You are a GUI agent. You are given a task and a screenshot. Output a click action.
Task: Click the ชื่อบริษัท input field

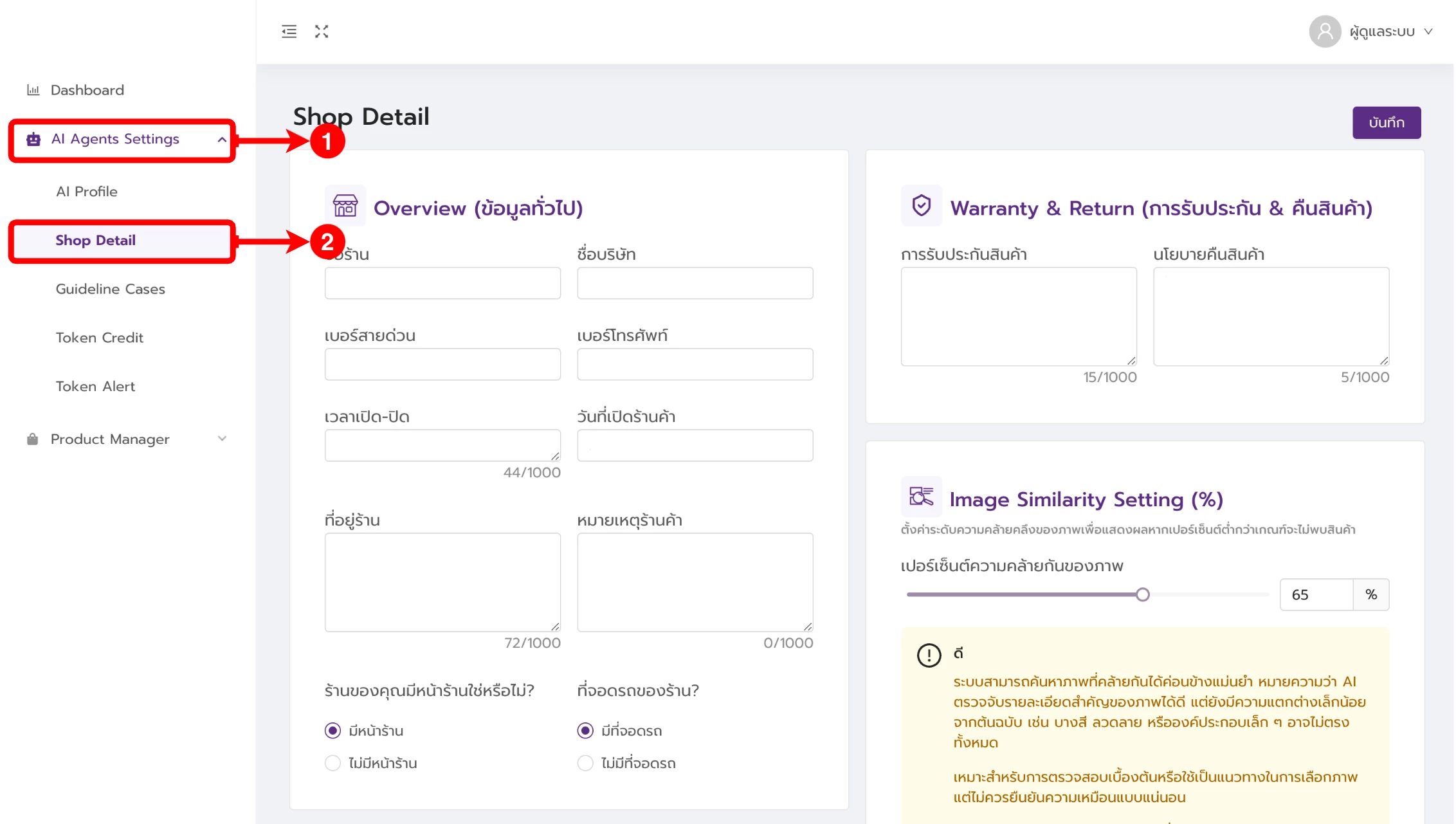[x=695, y=284]
